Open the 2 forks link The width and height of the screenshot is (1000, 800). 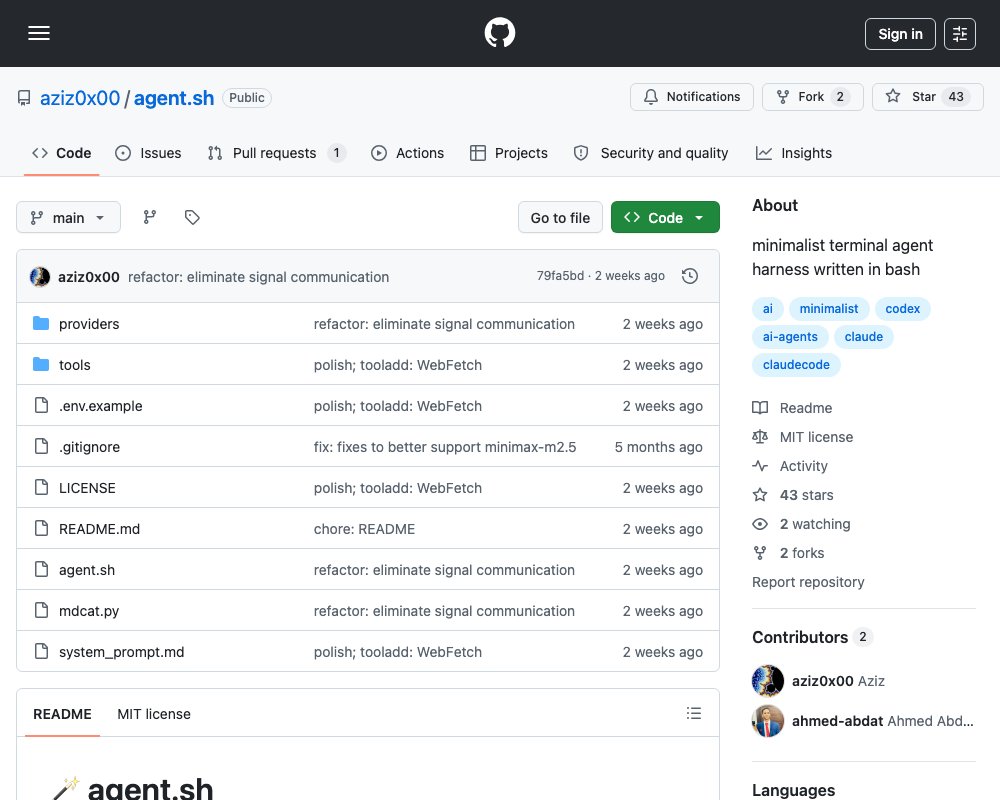(x=789, y=553)
